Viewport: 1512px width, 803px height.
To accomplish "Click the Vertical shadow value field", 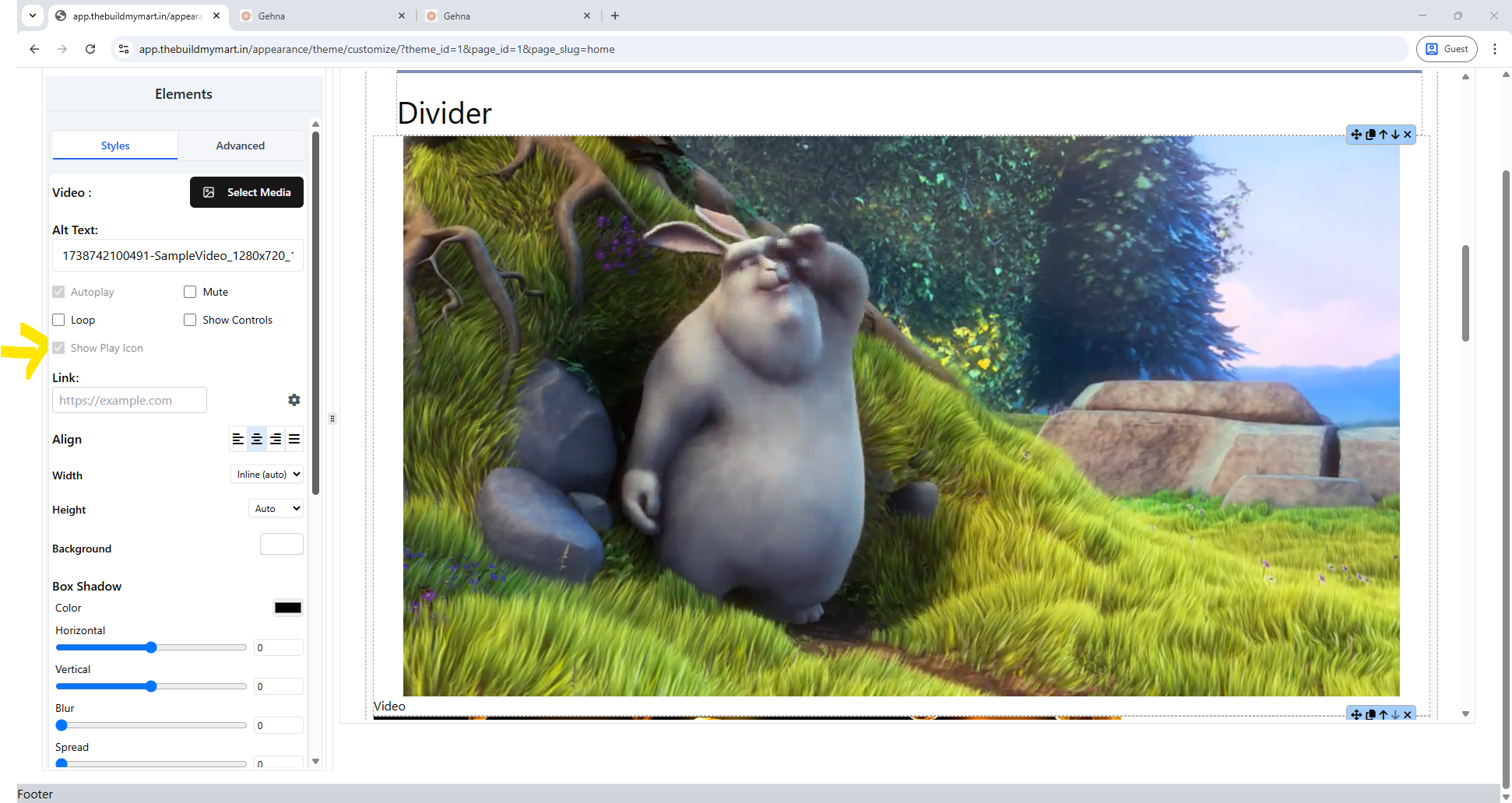I will point(279,686).
